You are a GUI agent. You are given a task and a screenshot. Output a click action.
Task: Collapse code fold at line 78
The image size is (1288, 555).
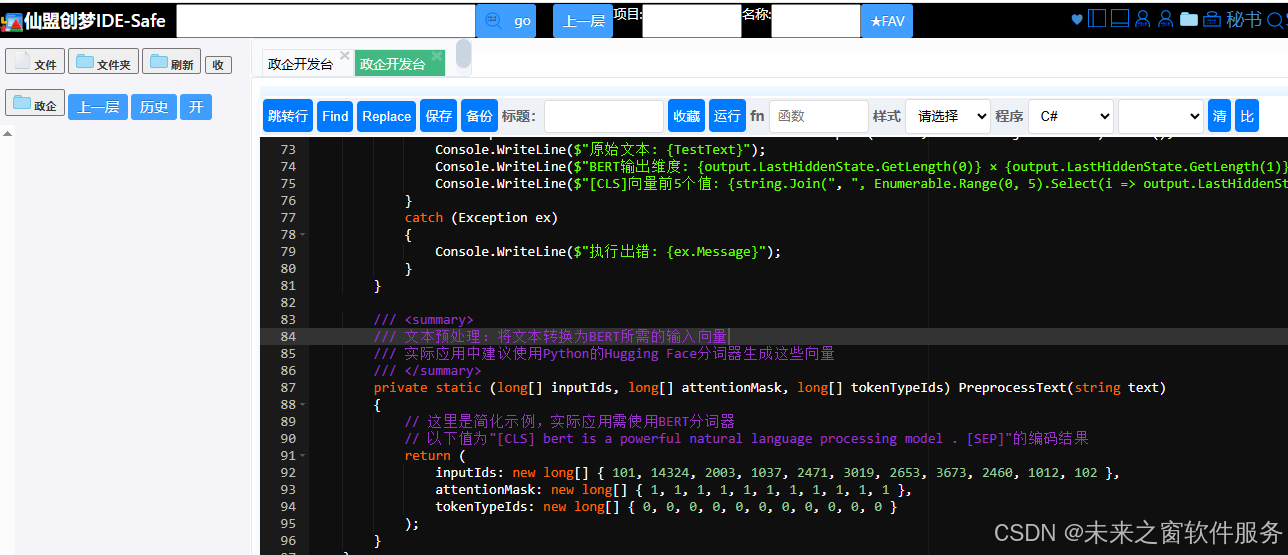302,235
